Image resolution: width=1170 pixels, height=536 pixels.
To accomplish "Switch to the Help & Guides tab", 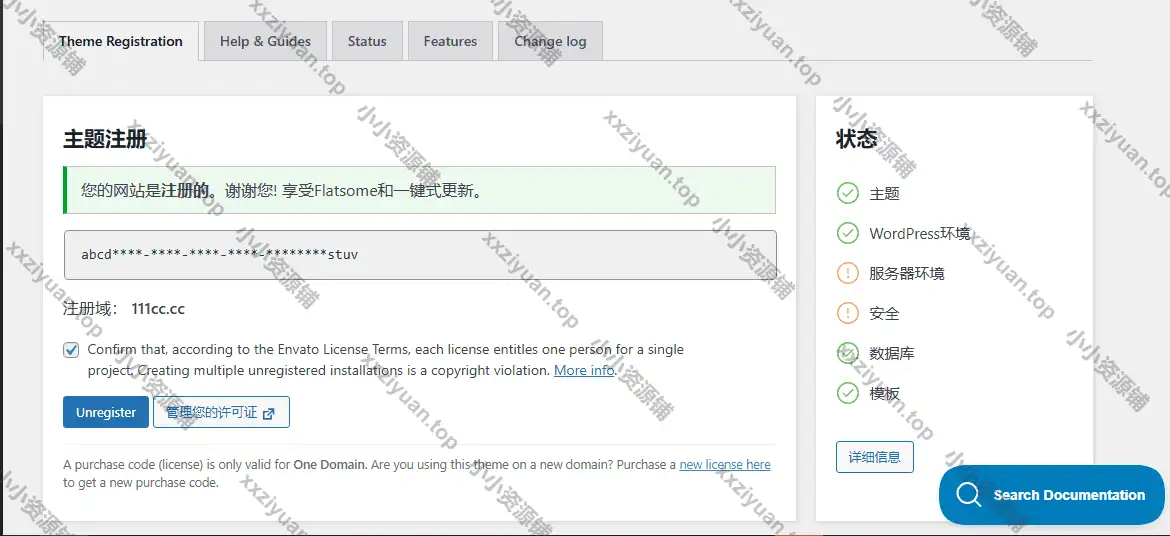I will [265, 41].
